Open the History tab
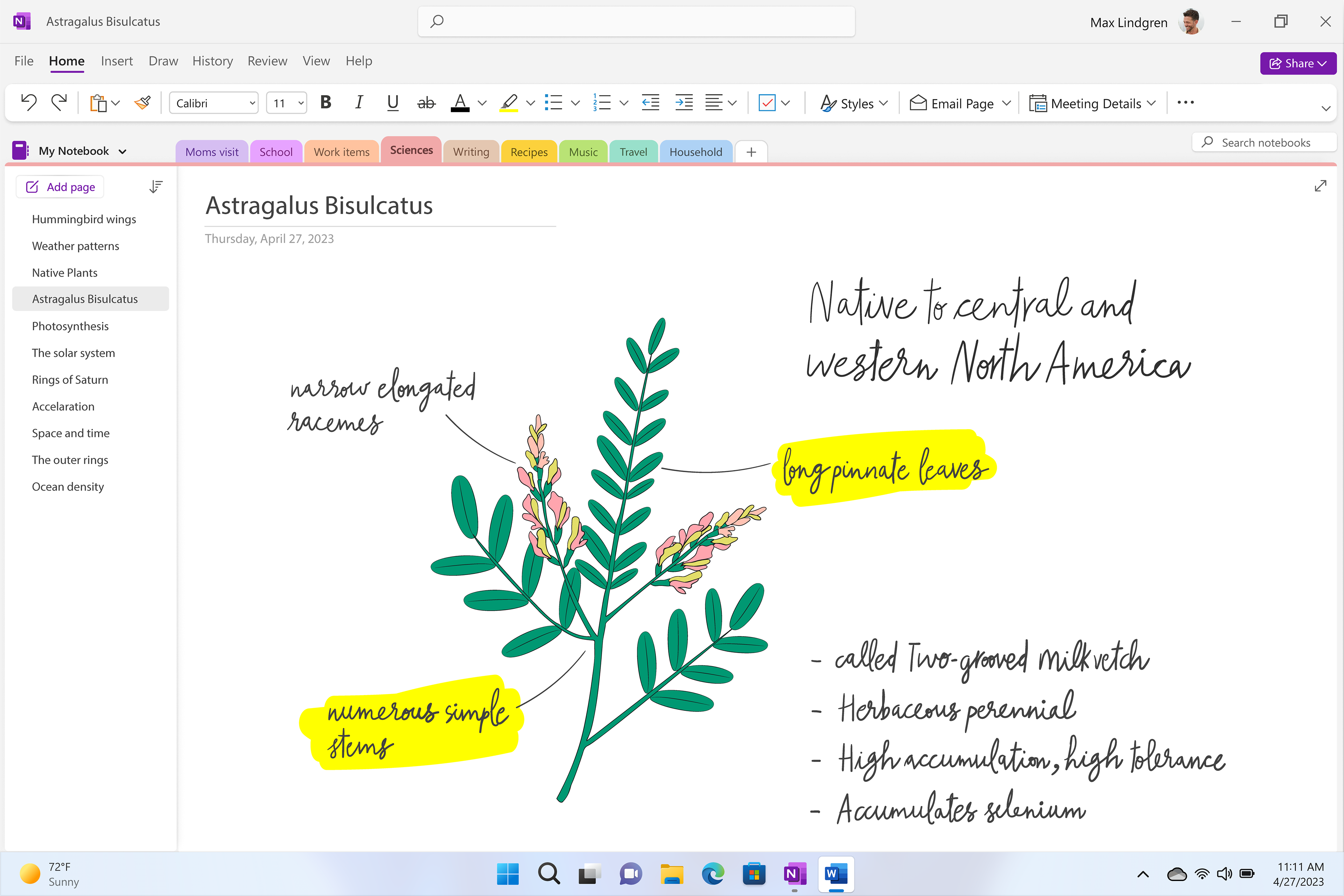The image size is (1344, 896). coord(212,61)
